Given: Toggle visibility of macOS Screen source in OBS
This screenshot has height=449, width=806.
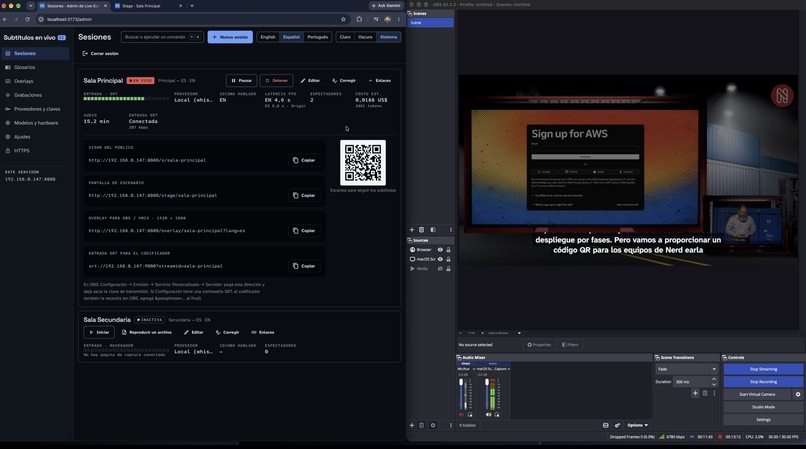Looking at the screenshot, I should [x=440, y=259].
